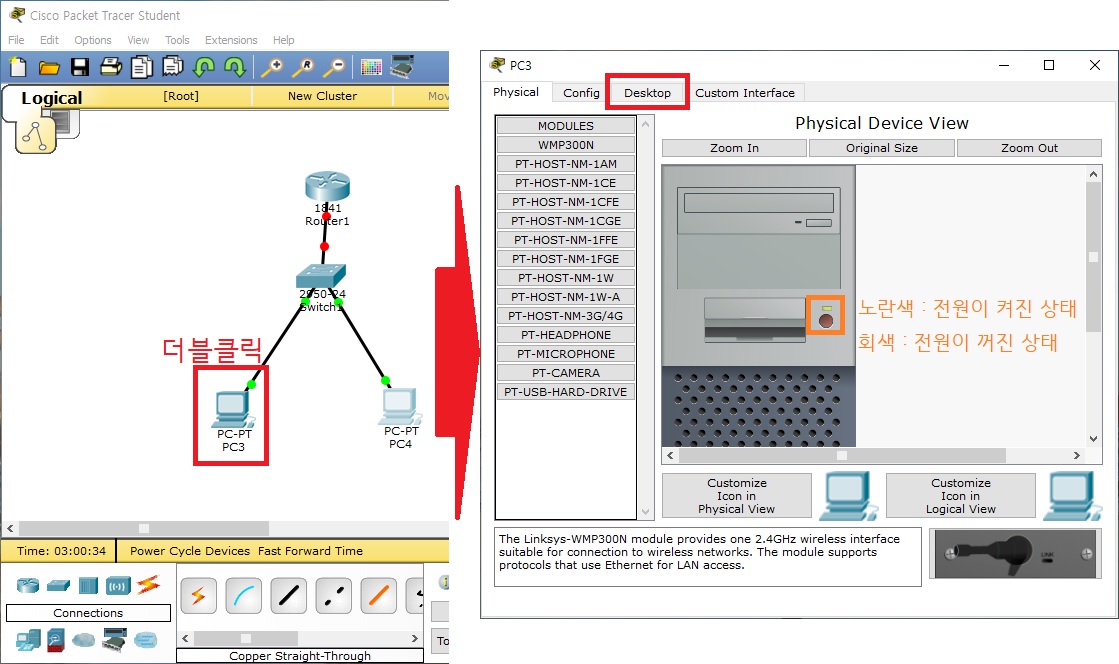The height and width of the screenshot is (664, 1119).
Task: Open the Edit menu
Action: pos(49,40)
